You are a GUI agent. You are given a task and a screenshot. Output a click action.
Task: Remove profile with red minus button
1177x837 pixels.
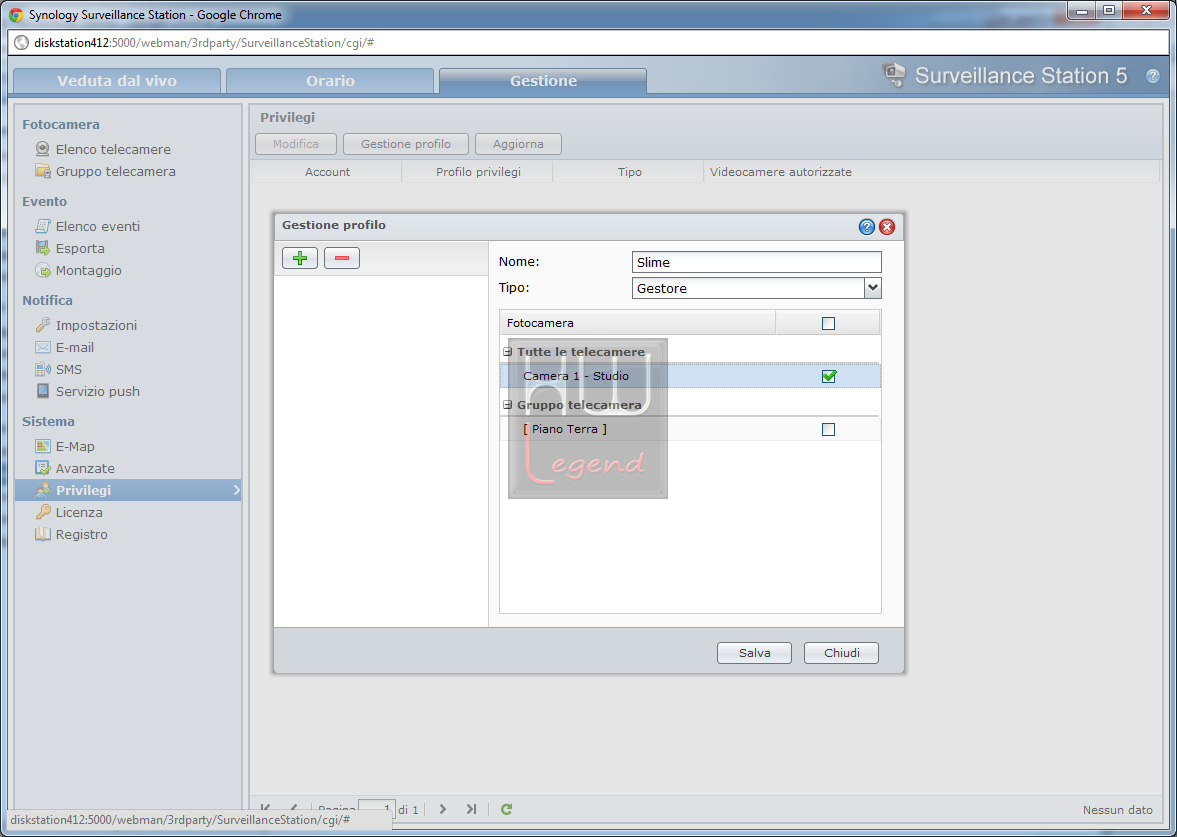click(x=342, y=258)
